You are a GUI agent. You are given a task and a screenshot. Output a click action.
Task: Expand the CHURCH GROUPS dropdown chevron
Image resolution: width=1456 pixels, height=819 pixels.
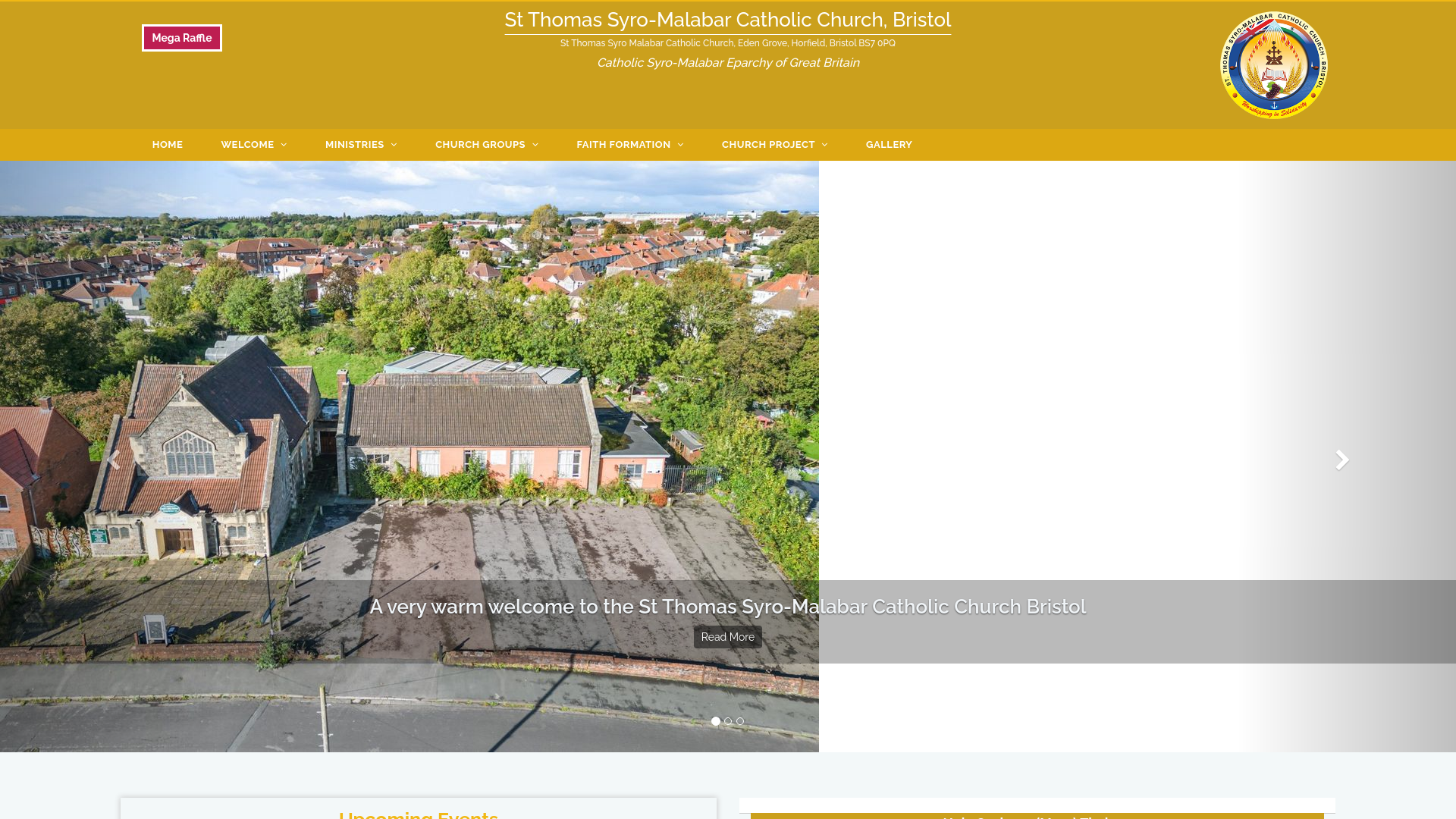coord(535,145)
